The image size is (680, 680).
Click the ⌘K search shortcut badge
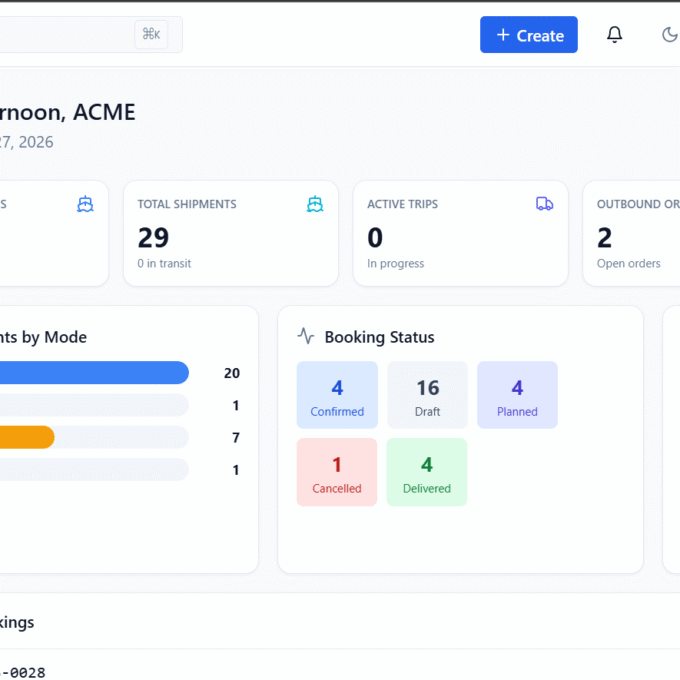click(x=151, y=34)
